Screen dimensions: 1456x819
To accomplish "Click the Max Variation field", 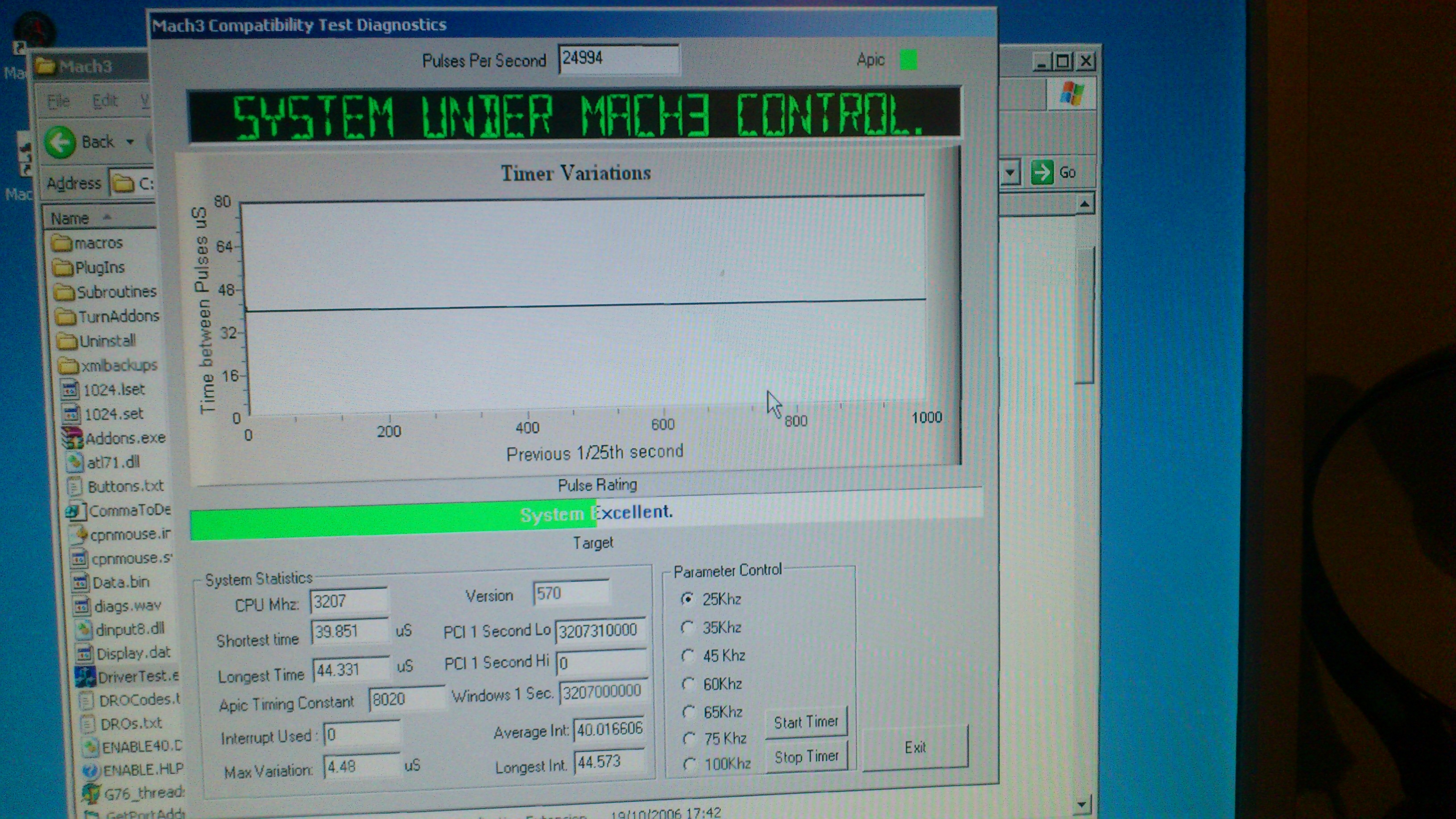I will pyautogui.click(x=363, y=767).
